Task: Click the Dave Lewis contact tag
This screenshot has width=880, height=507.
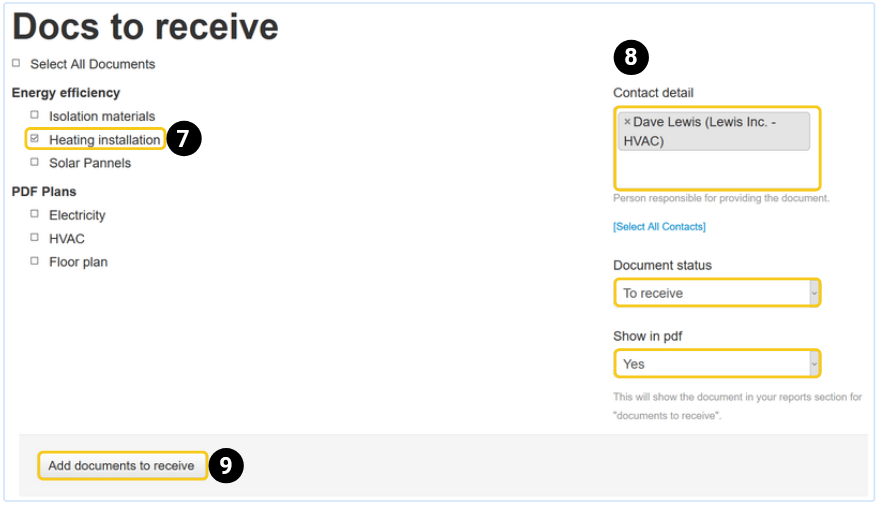Action: point(717,131)
